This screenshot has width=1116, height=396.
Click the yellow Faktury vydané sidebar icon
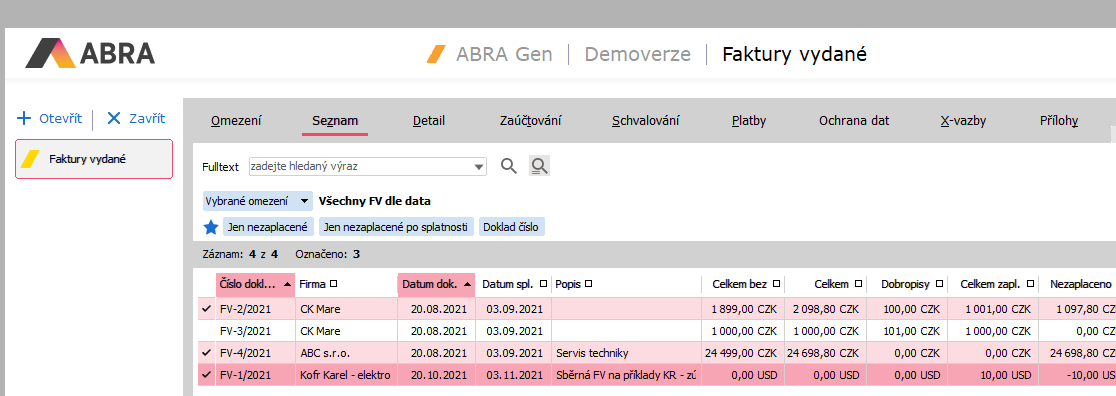click(x=31, y=159)
